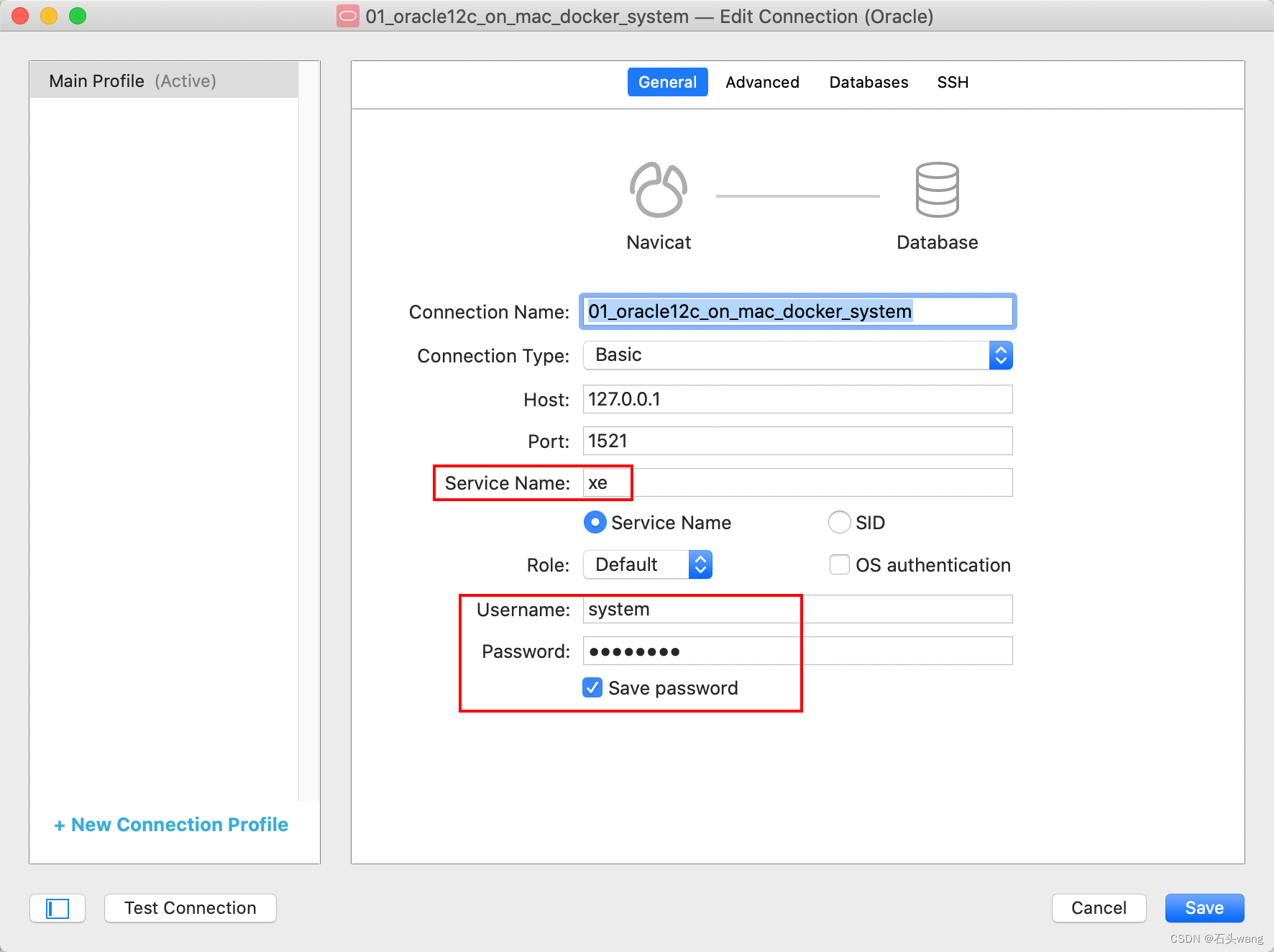This screenshot has height=952, width=1274.
Task: Open the Databases tab
Action: [869, 82]
